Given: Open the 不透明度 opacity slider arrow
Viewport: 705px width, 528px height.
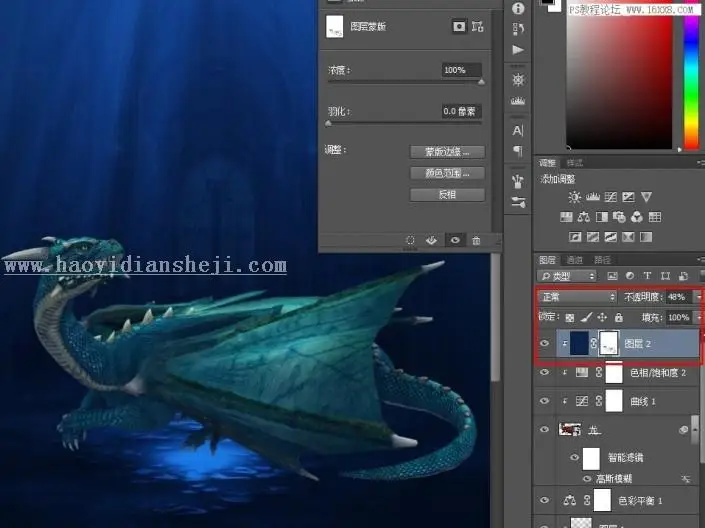Looking at the screenshot, I should click(698, 297).
